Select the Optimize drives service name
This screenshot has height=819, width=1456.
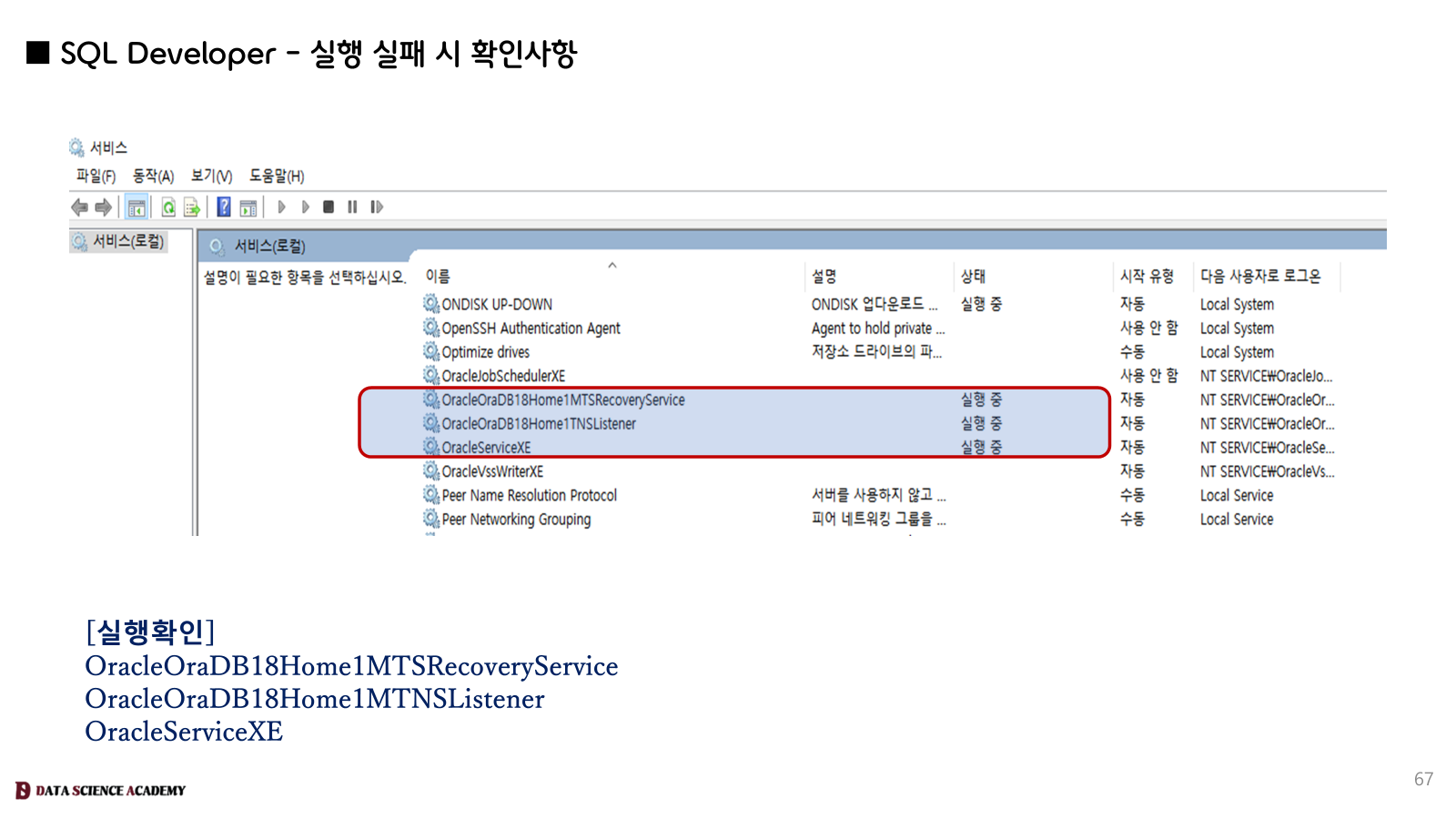point(485,352)
